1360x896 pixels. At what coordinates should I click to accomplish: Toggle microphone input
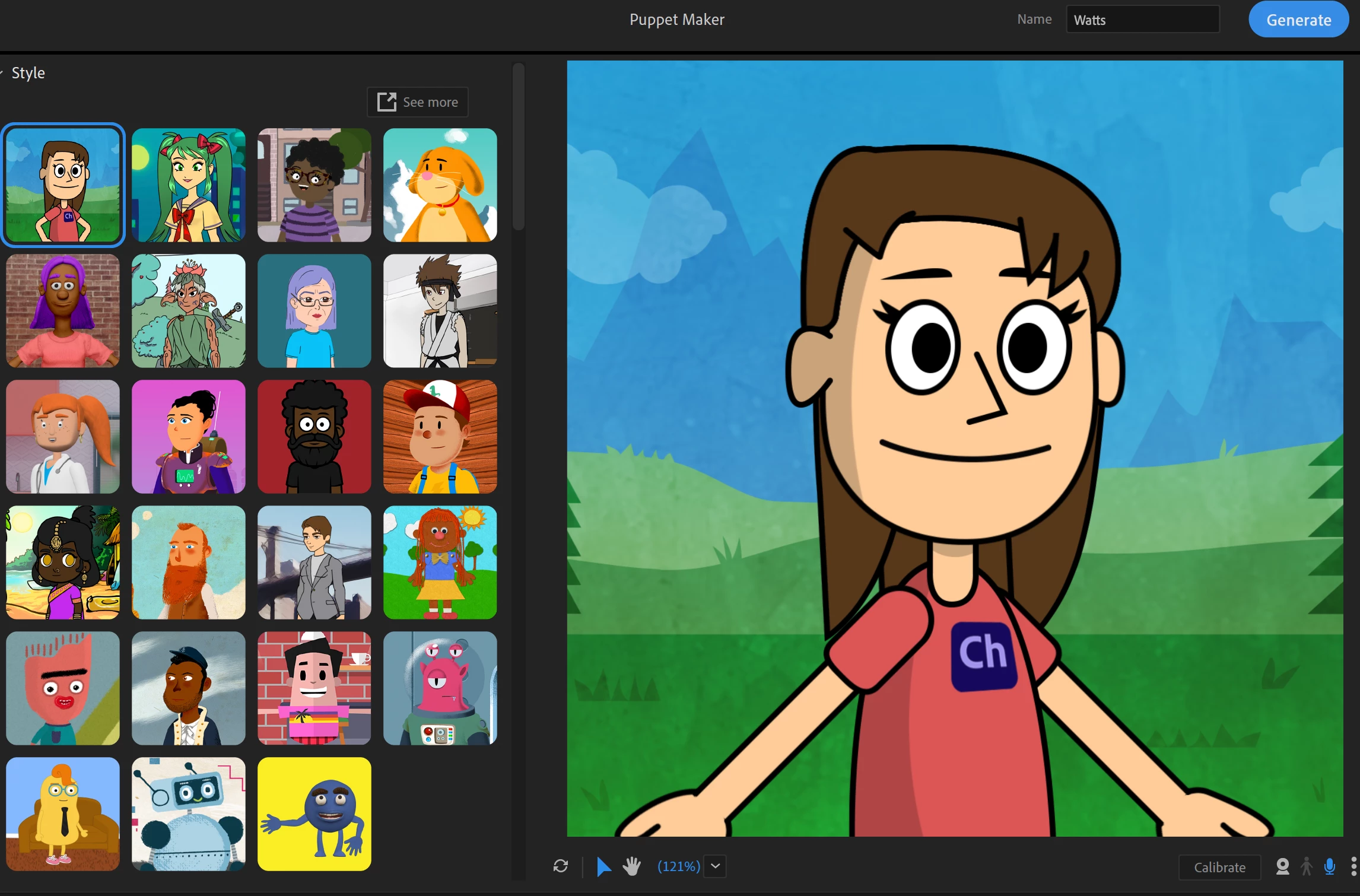[1330, 867]
